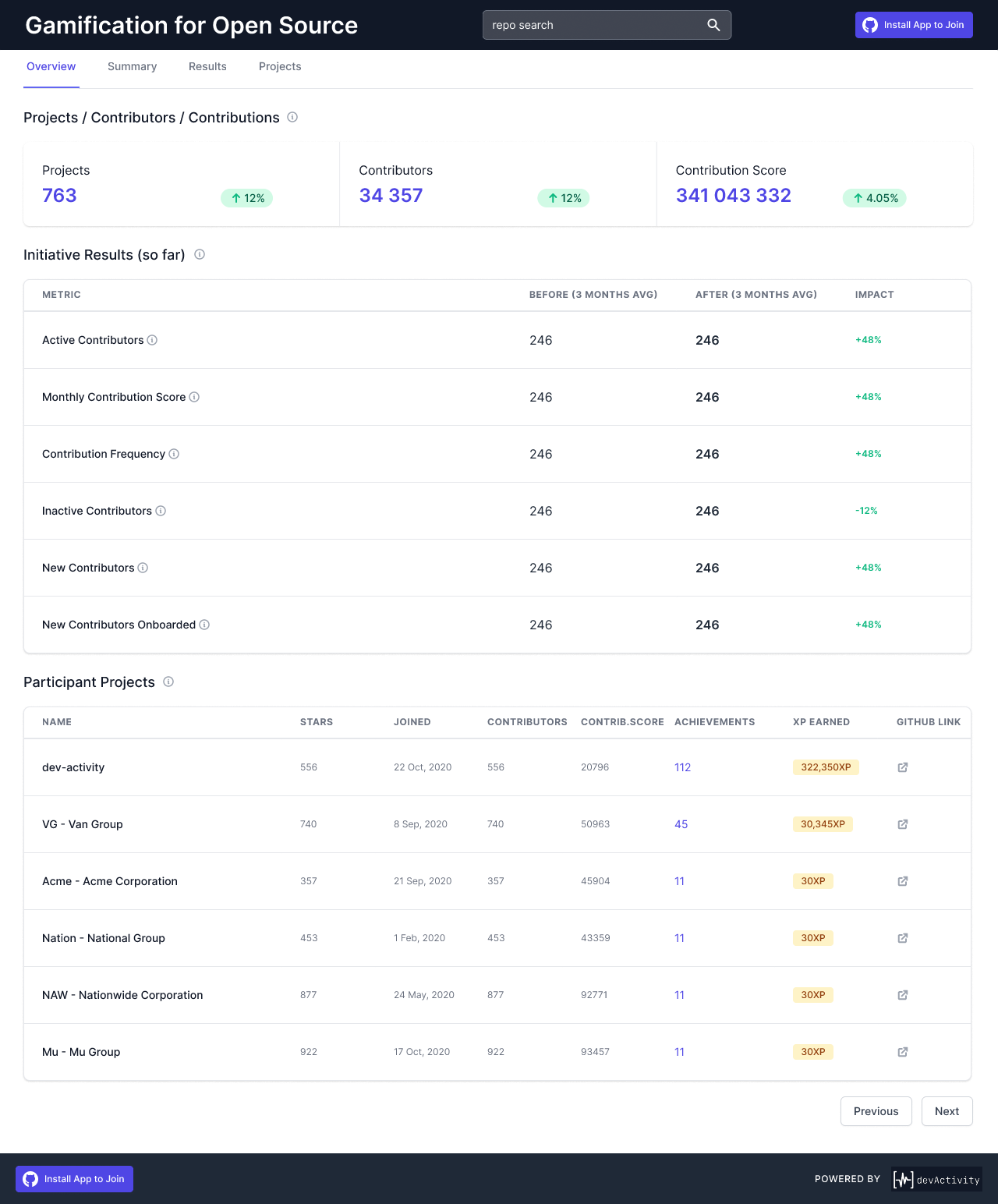
Task: Click the repo search magnifier icon
Action: pyautogui.click(x=713, y=24)
